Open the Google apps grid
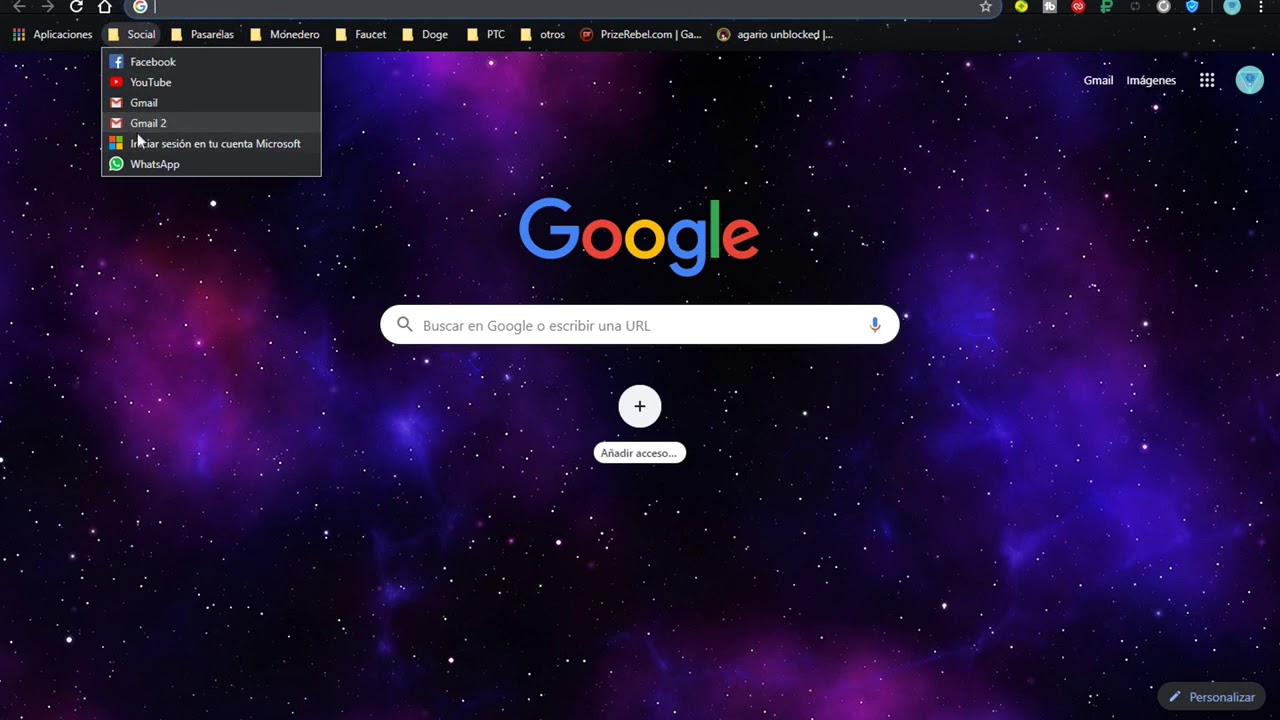This screenshot has width=1280, height=720. pyautogui.click(x=1207, y=80)
